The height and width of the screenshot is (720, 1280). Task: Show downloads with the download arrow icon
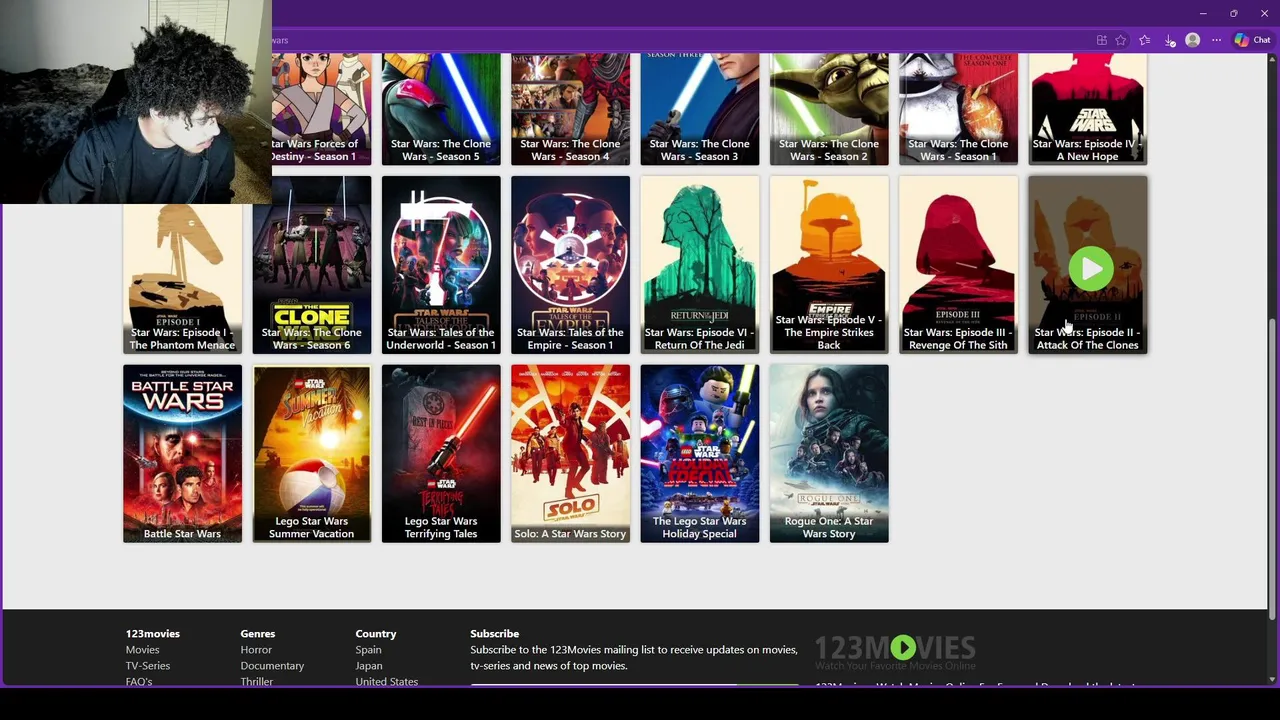[1169, 40]
